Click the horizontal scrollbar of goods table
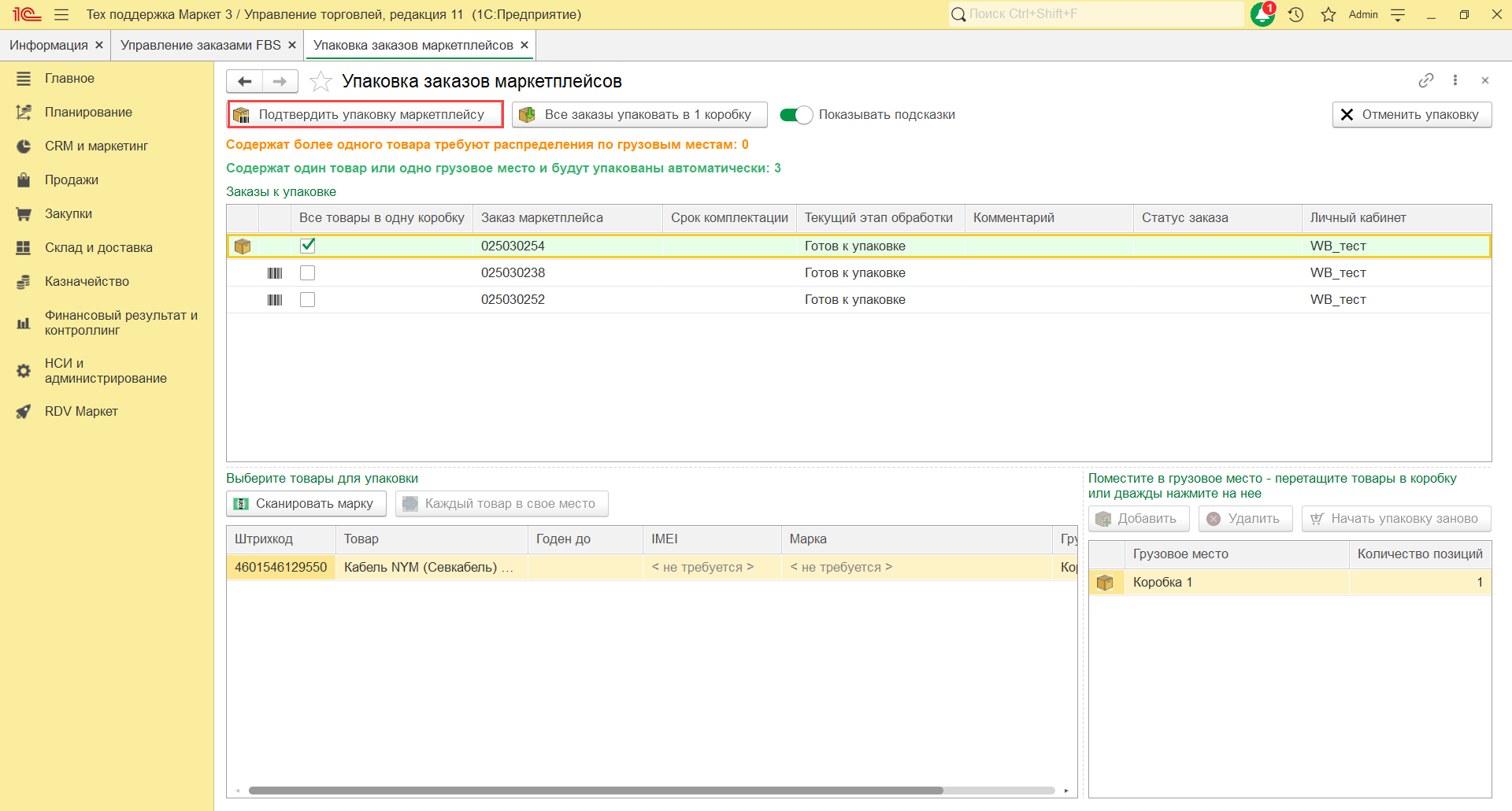This screenshot has height=811, width=1512. [595, 791]
